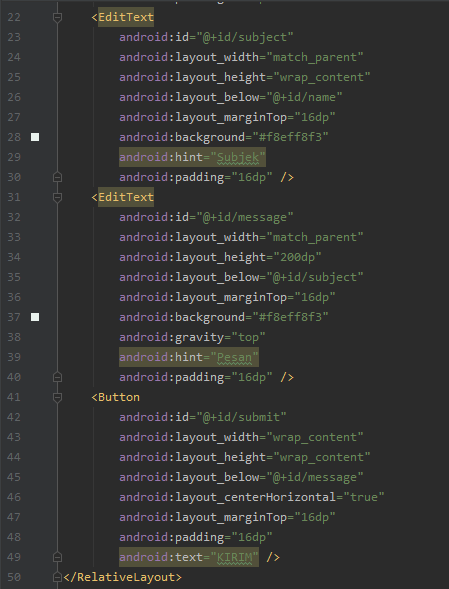The image size is (449, 589).
Task: Click the fold end marker on line 40
Action: tap(57, 377)
